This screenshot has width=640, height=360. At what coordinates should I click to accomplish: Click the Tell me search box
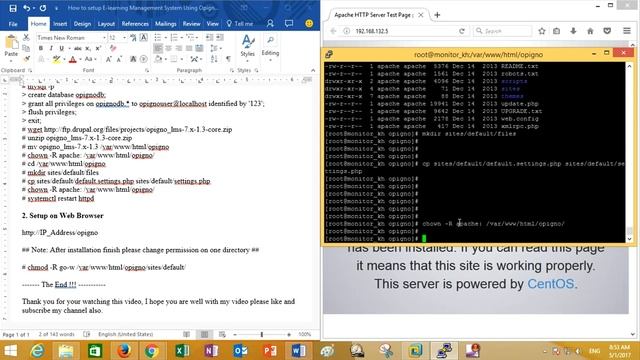[x=240, y=24]
